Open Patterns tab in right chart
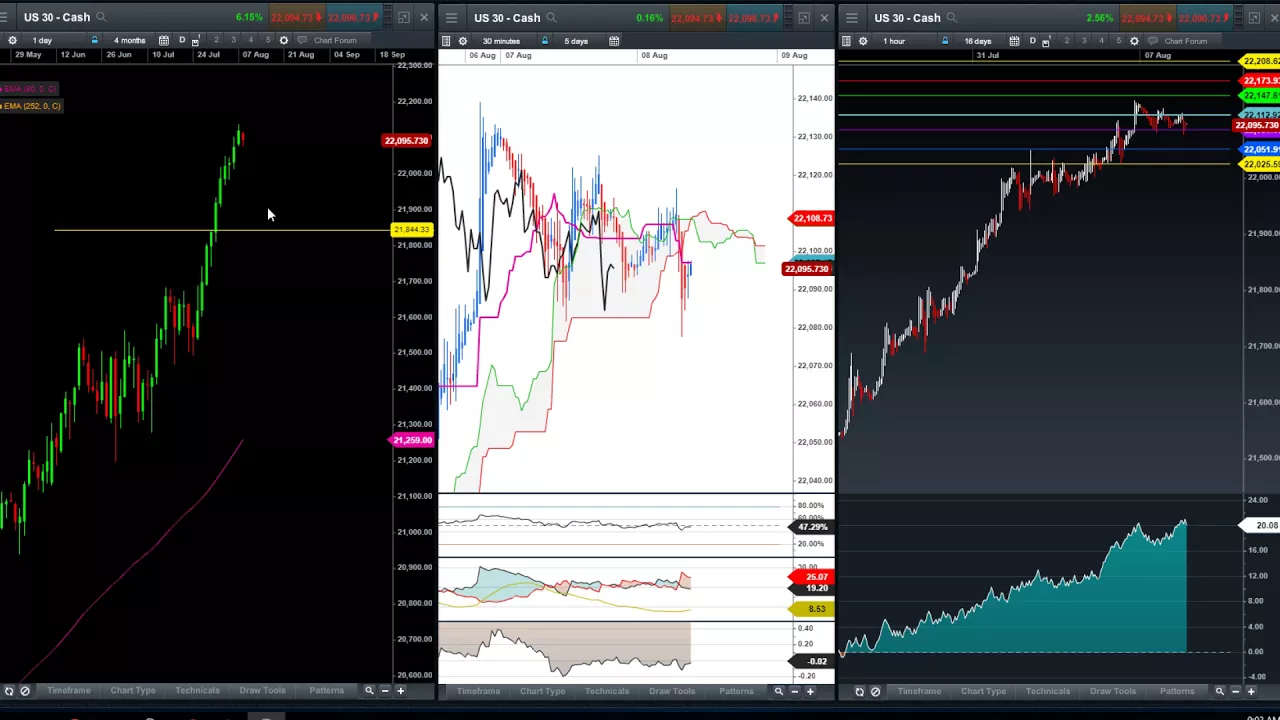This screenshot has height=720, width=1280. tap(1177, 691)
